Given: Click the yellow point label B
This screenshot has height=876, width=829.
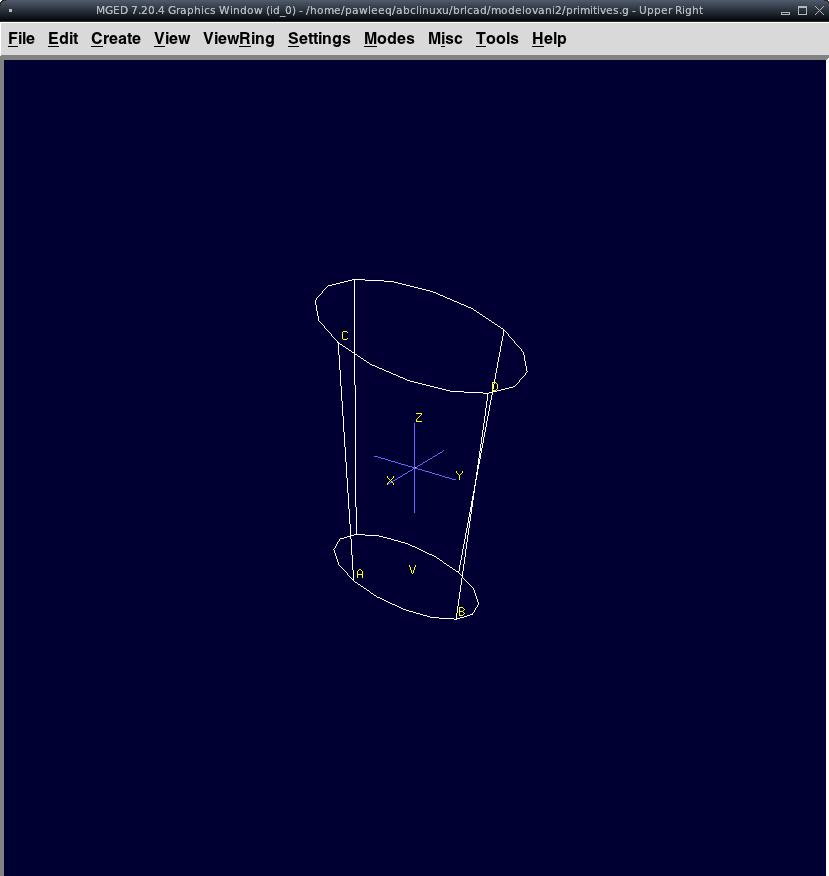Looking at the screenshot, I should tap(461, 612).
